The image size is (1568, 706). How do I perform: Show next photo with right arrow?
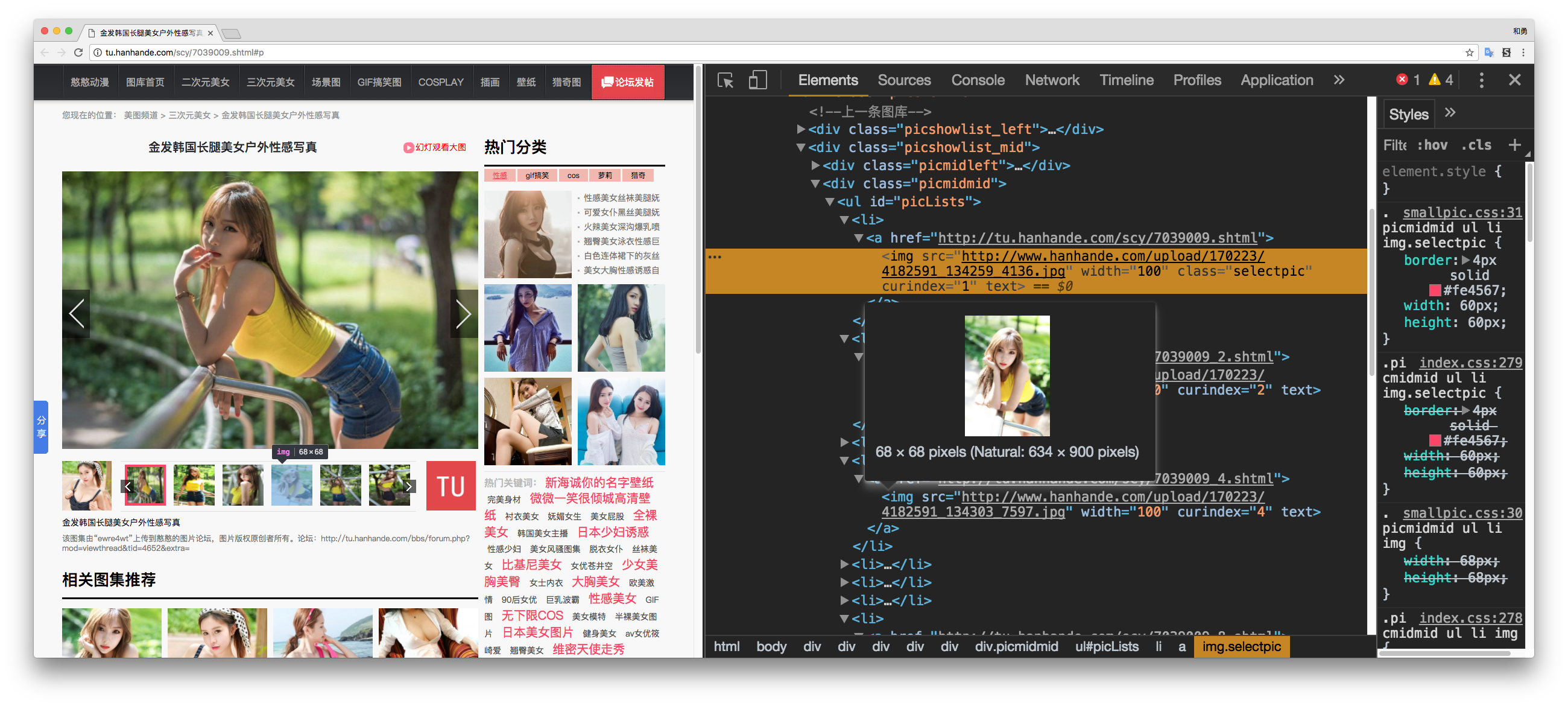[x=463, y=314]
